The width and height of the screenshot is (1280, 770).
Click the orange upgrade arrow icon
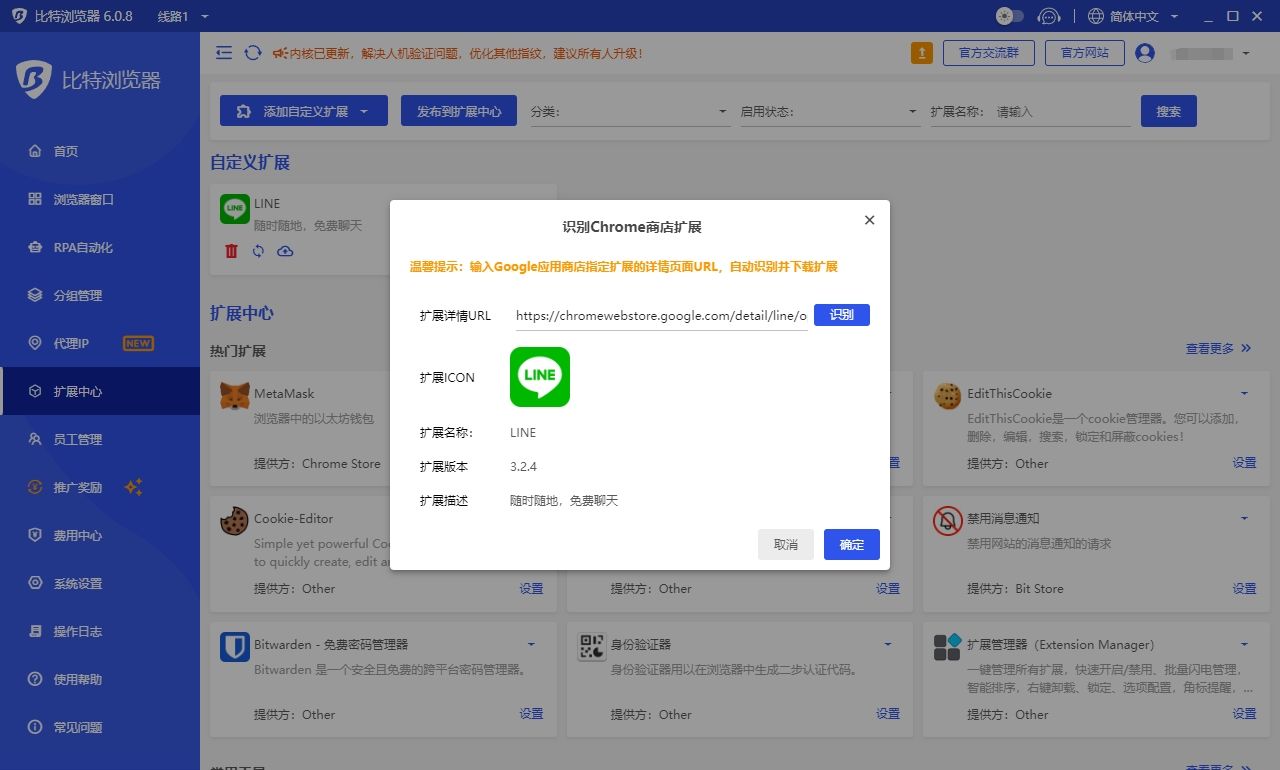(922, 53)
